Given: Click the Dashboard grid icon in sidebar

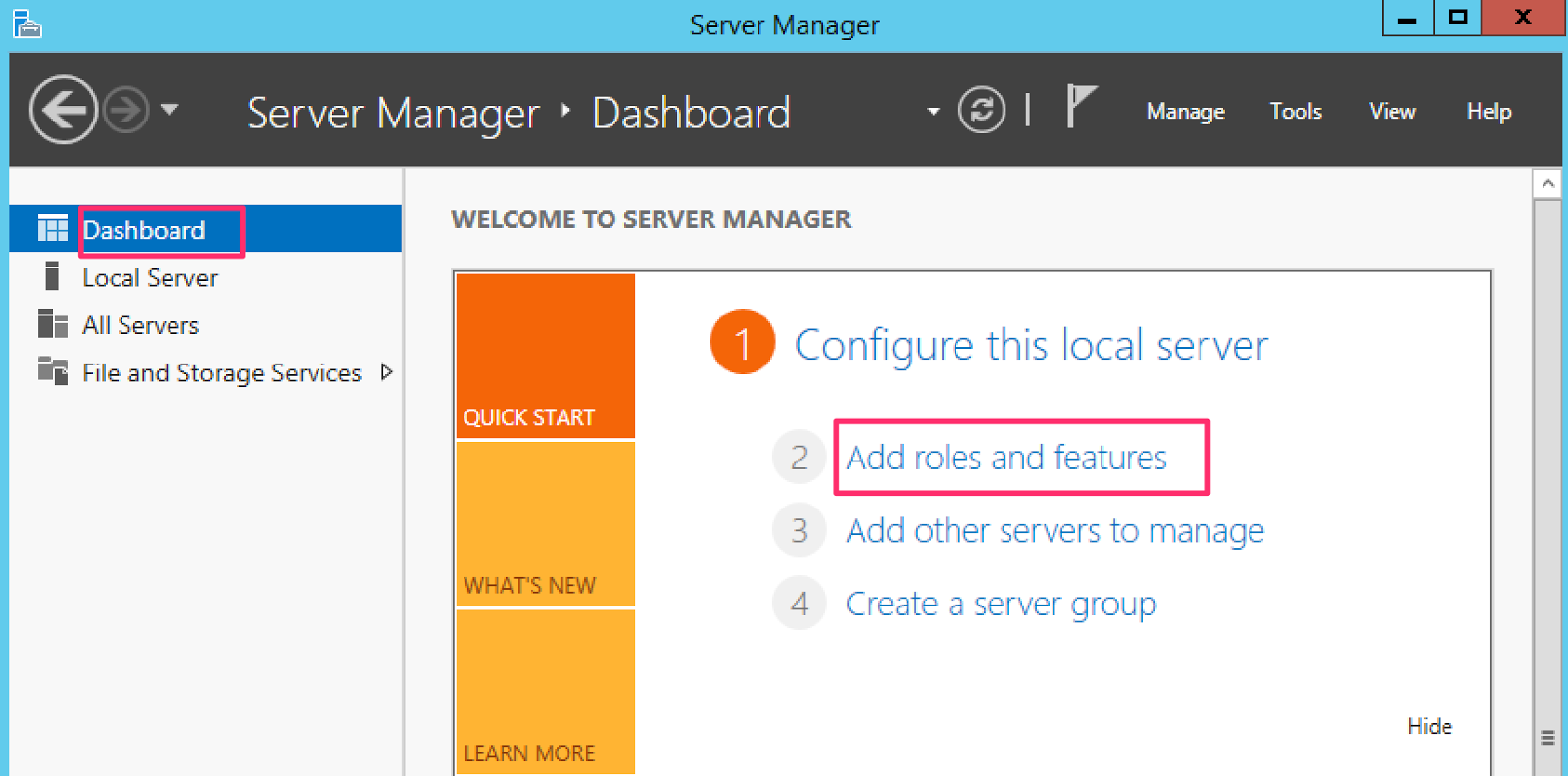Looking at the screenshot, I should pyautogui.click(x=52, y=229).
